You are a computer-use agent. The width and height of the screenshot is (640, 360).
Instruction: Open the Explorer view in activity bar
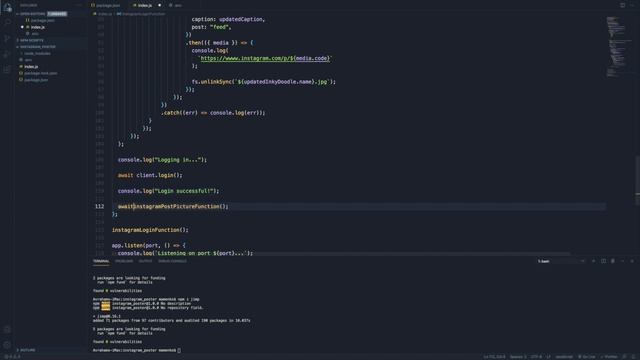point(7,7)
